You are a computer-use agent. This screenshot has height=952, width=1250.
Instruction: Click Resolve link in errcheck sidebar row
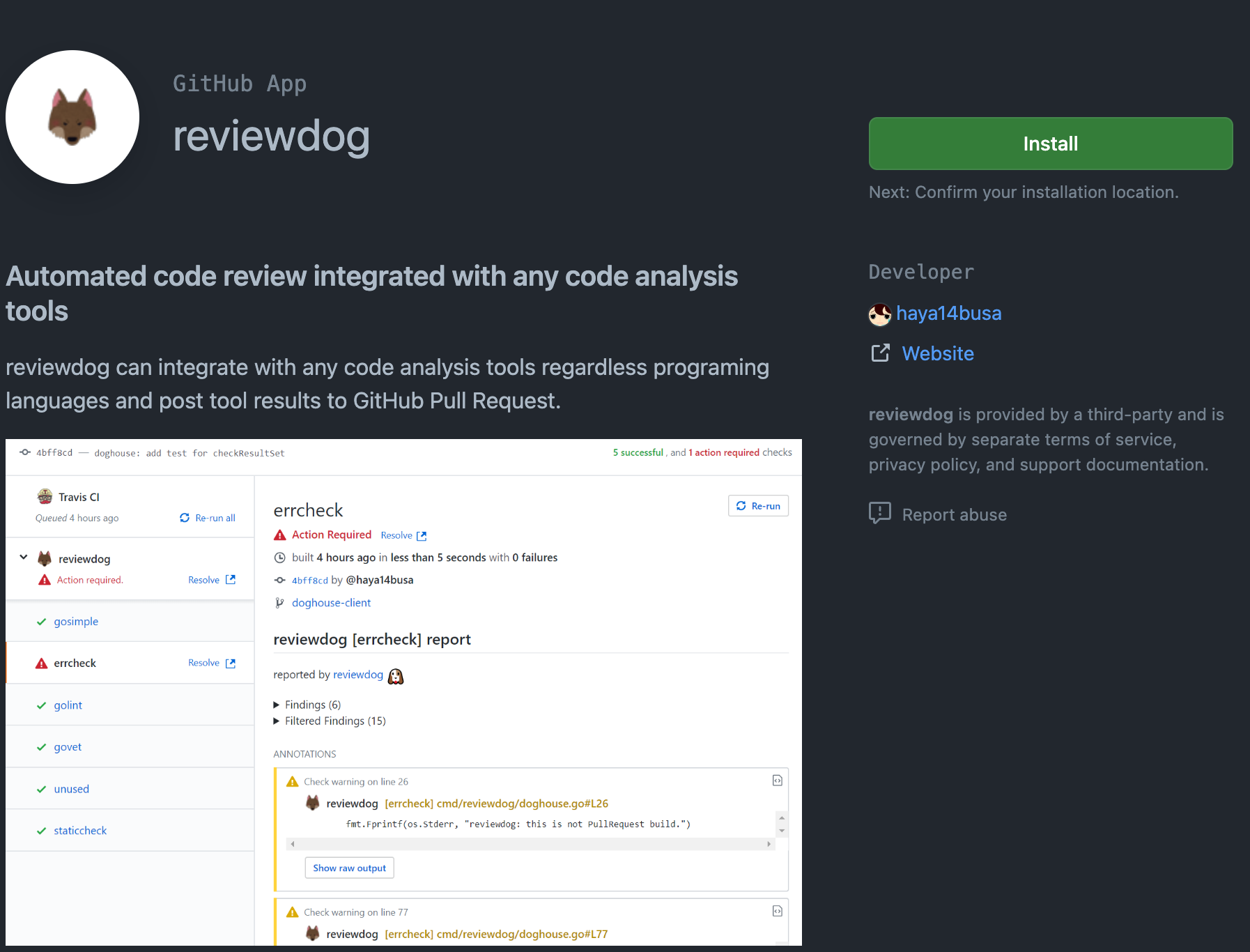pyautogui.click(x=203, y=663)
